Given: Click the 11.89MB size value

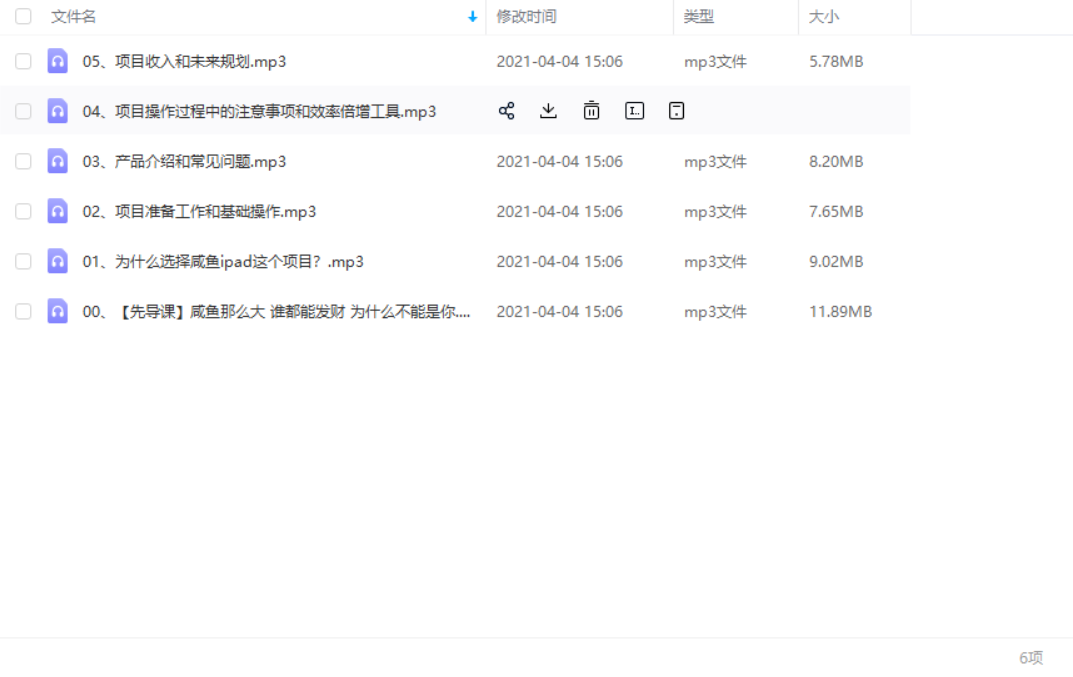Looking at the screenshot, I should pos(840,311).
